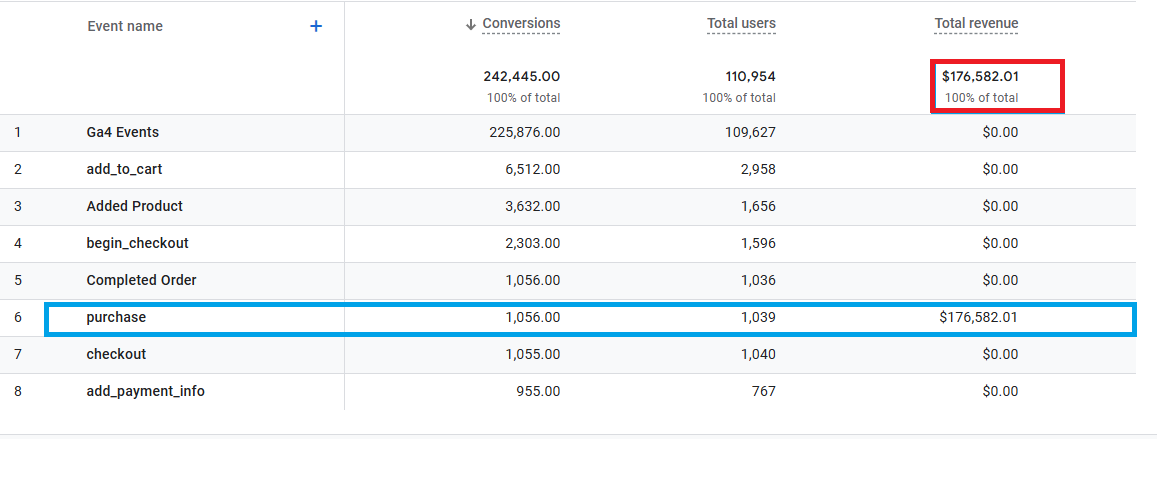Click the checkout event name
The height and width of the screenshot is (500, 1157).
116,354
